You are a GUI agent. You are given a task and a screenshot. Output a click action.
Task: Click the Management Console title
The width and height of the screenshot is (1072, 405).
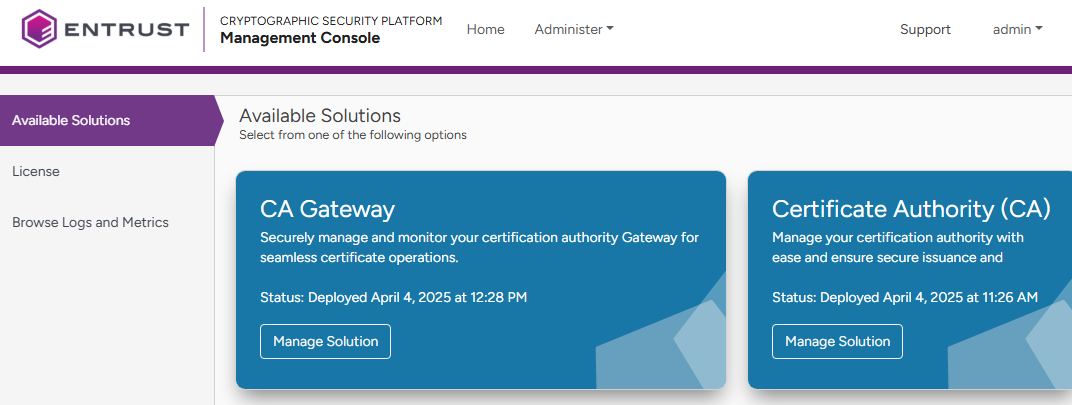[300, 38]
